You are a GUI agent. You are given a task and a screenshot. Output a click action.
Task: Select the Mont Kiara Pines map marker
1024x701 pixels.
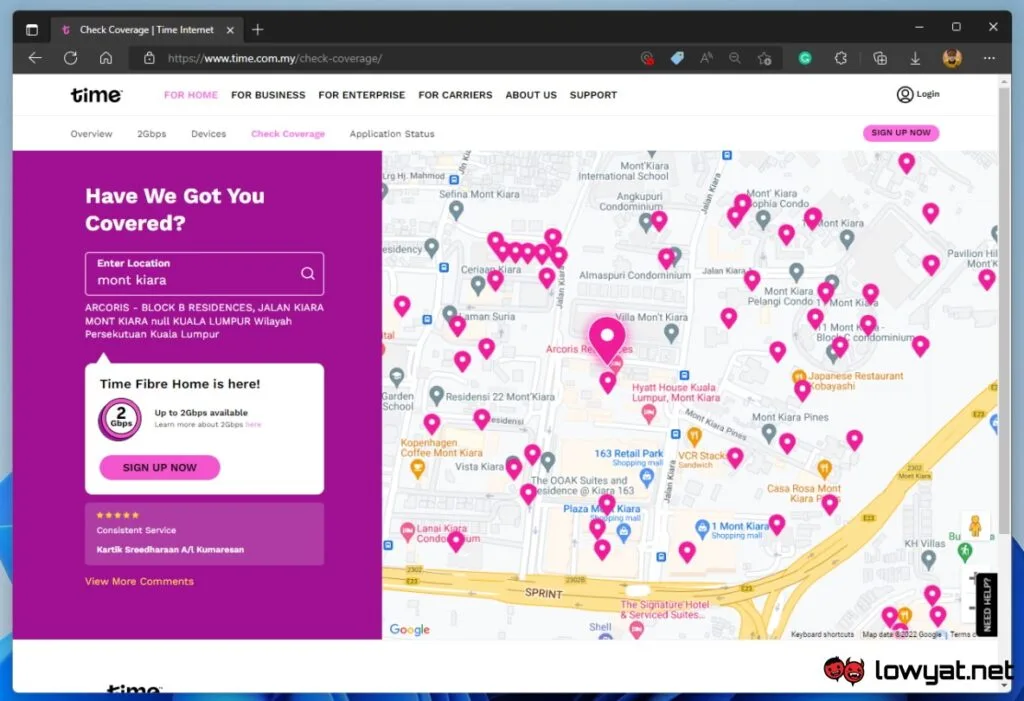pyautogui.click(x=769, y=432)
